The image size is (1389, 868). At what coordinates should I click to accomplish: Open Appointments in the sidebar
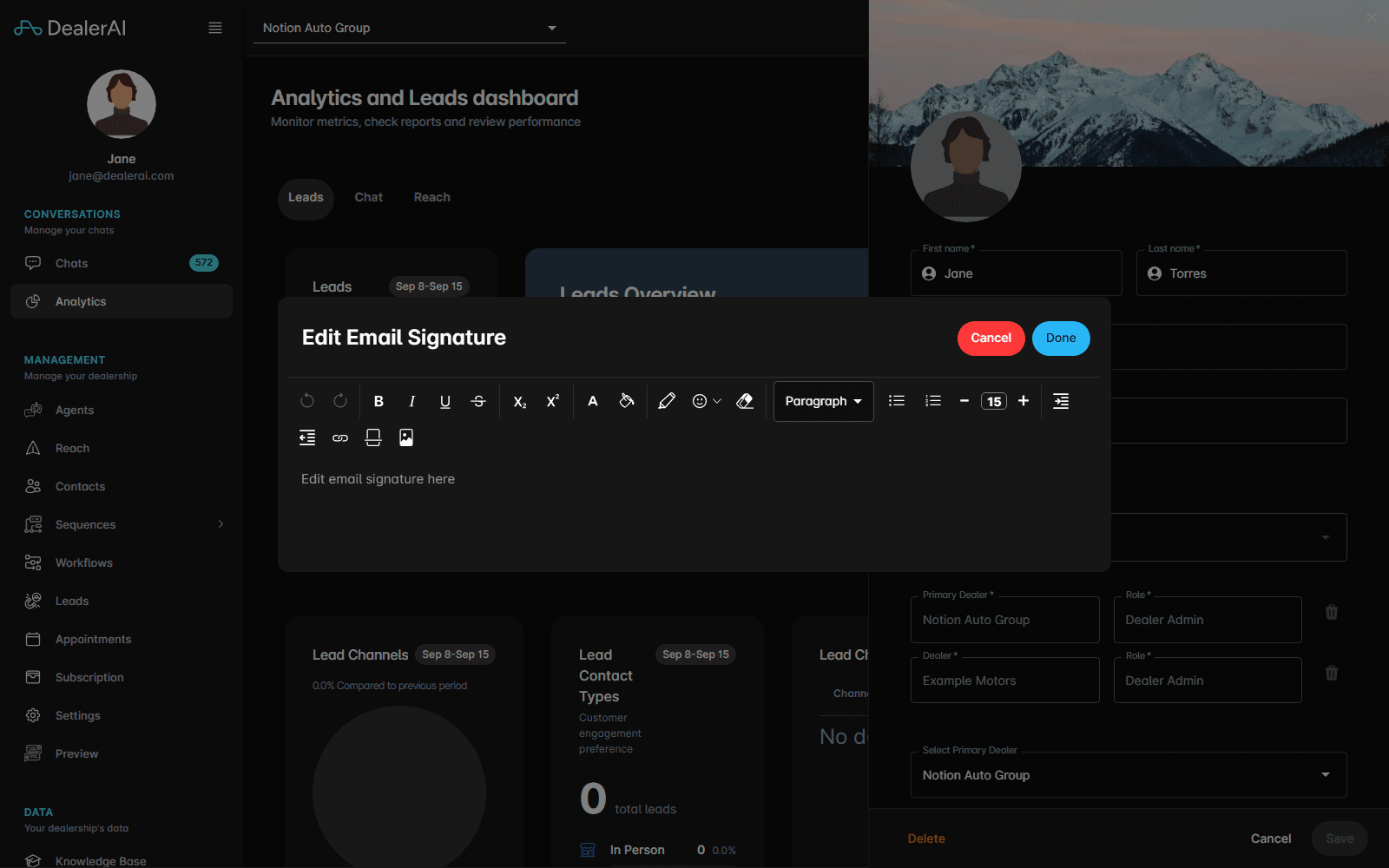(x=122, y=639)
